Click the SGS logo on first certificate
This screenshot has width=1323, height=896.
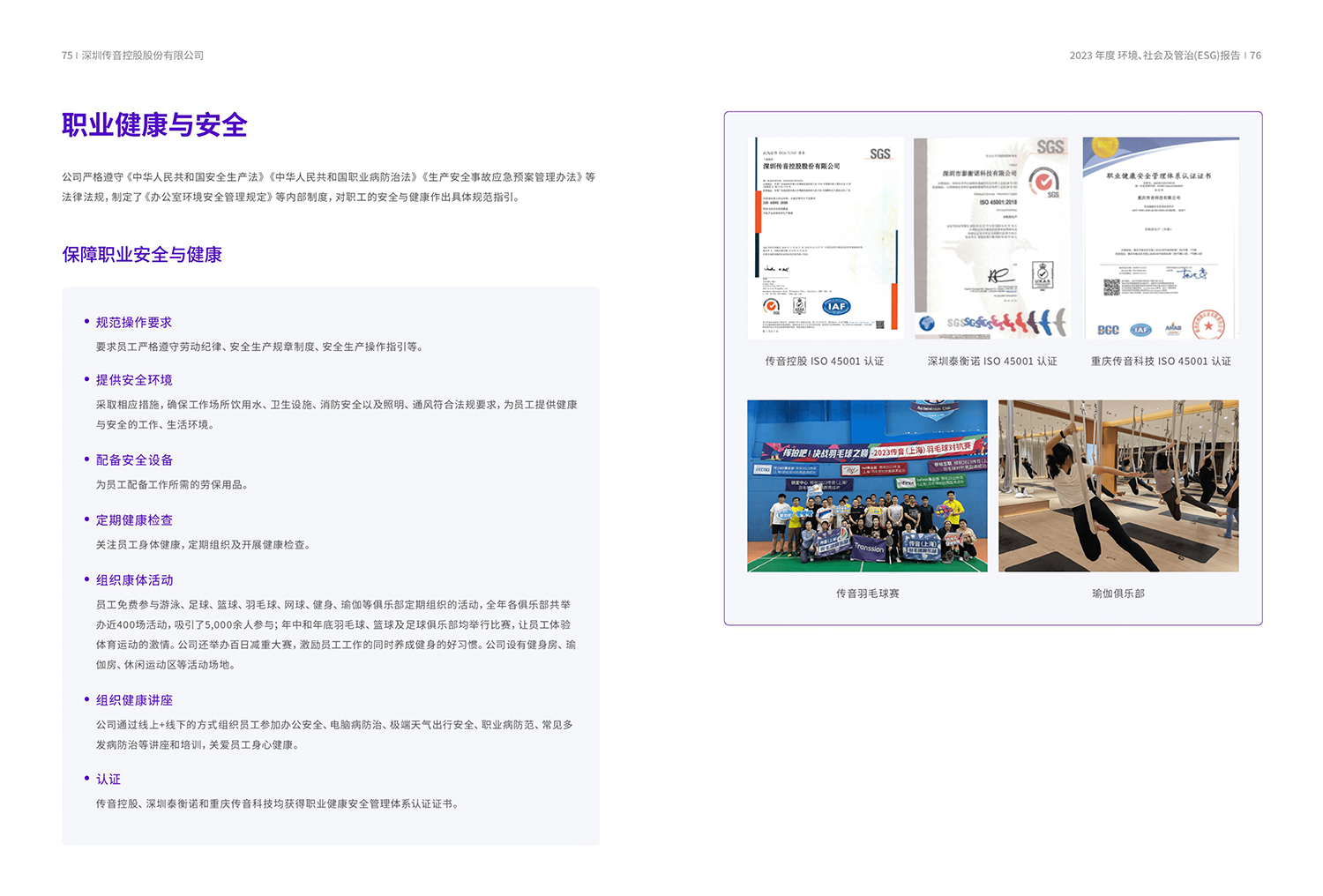(879, 154)
